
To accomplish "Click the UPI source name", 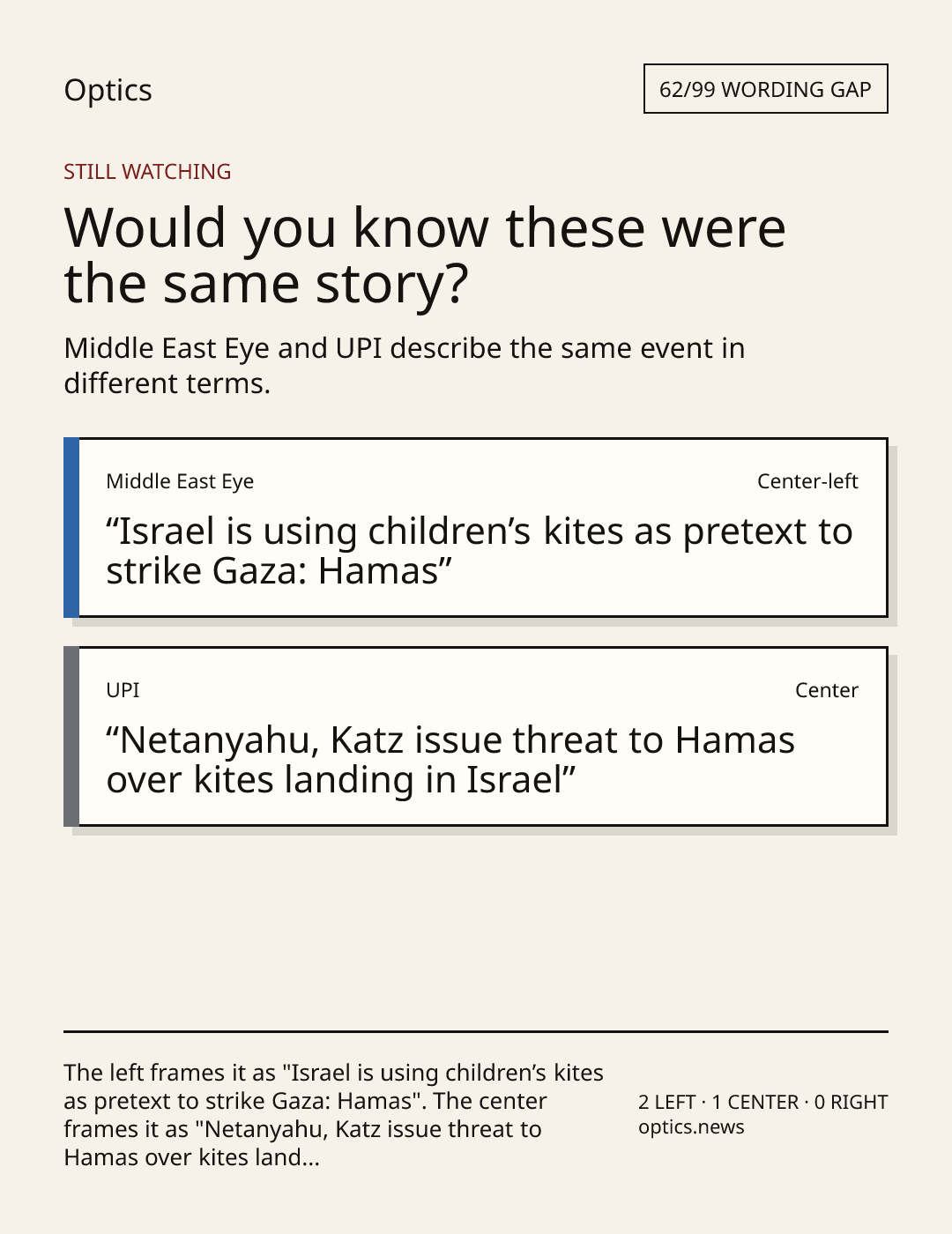I will (123, 690).
